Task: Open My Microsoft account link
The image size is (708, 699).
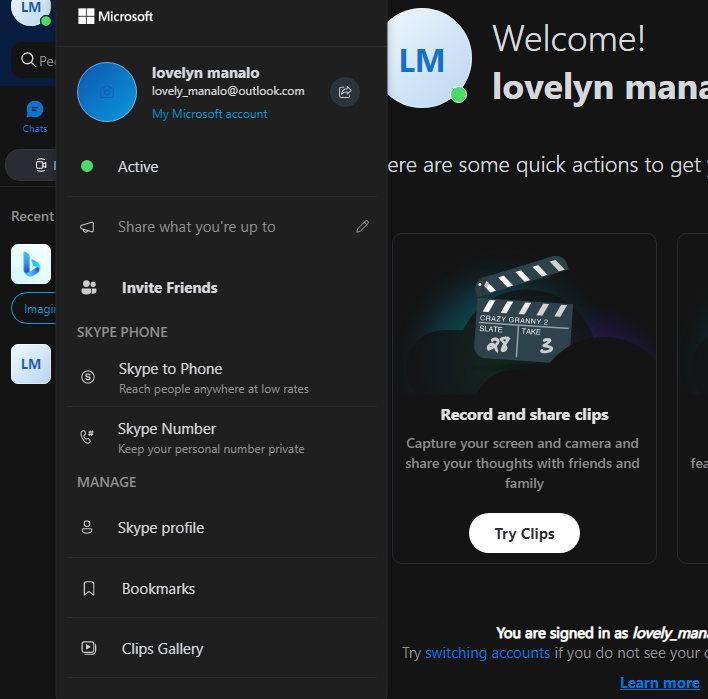Action: pyautogui.click(x=210, y=114)
